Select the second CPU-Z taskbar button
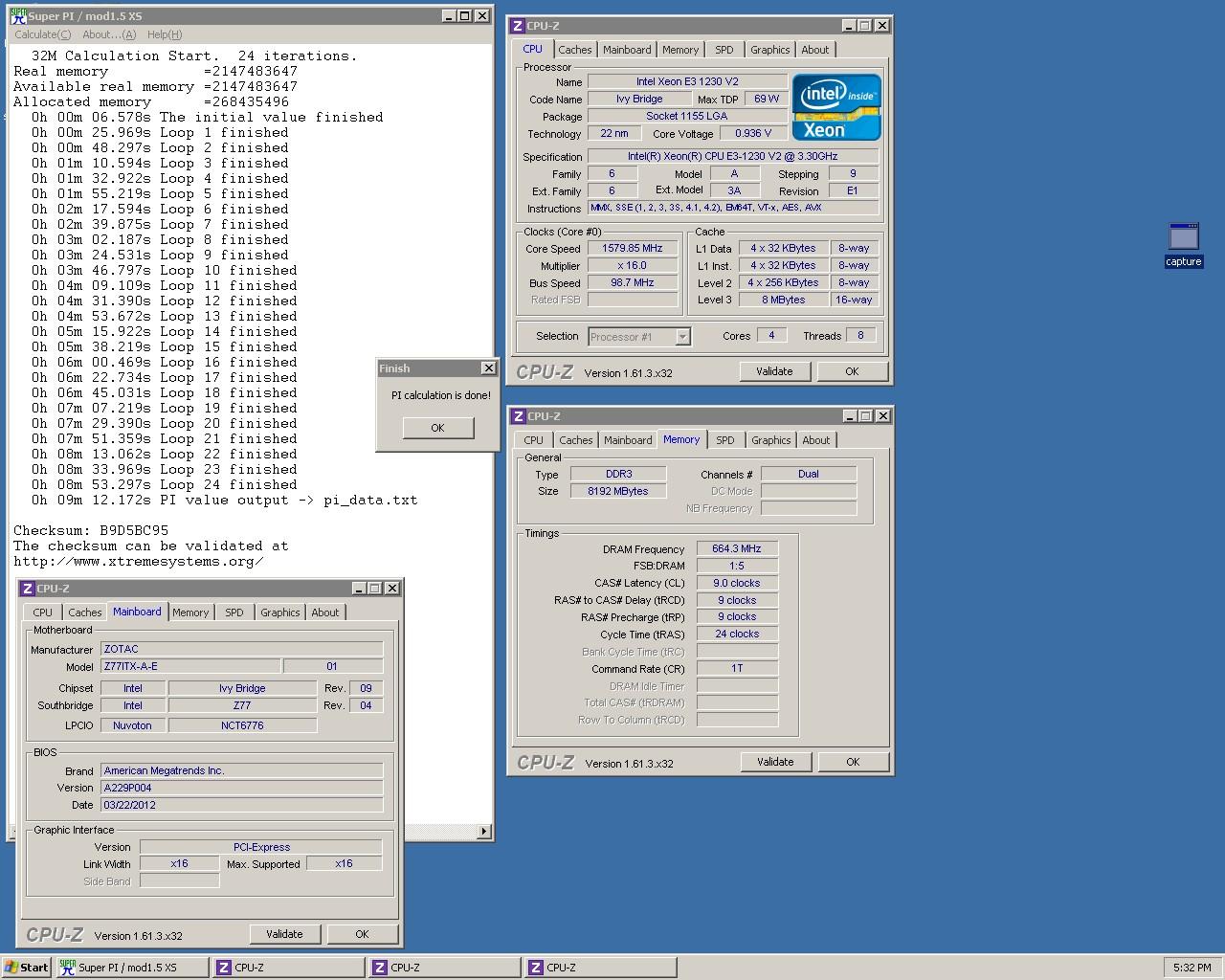This screenshot has height=980, width=1225. click(445, 968)
